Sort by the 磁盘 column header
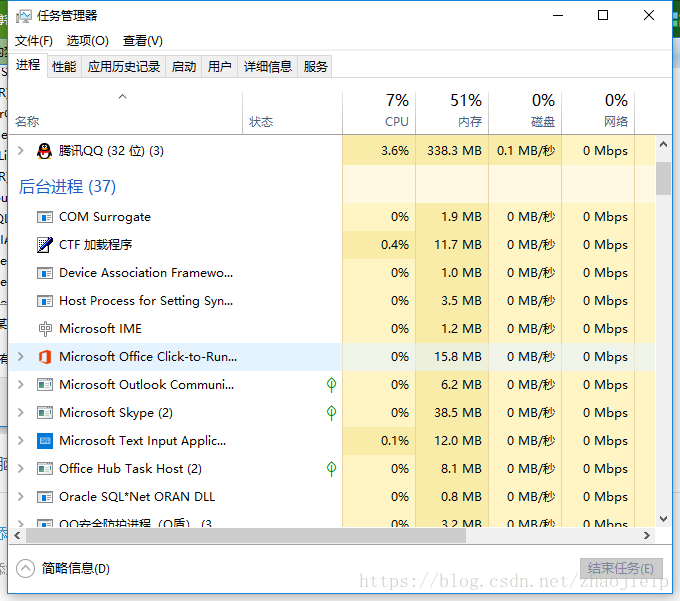 [525, 112]
